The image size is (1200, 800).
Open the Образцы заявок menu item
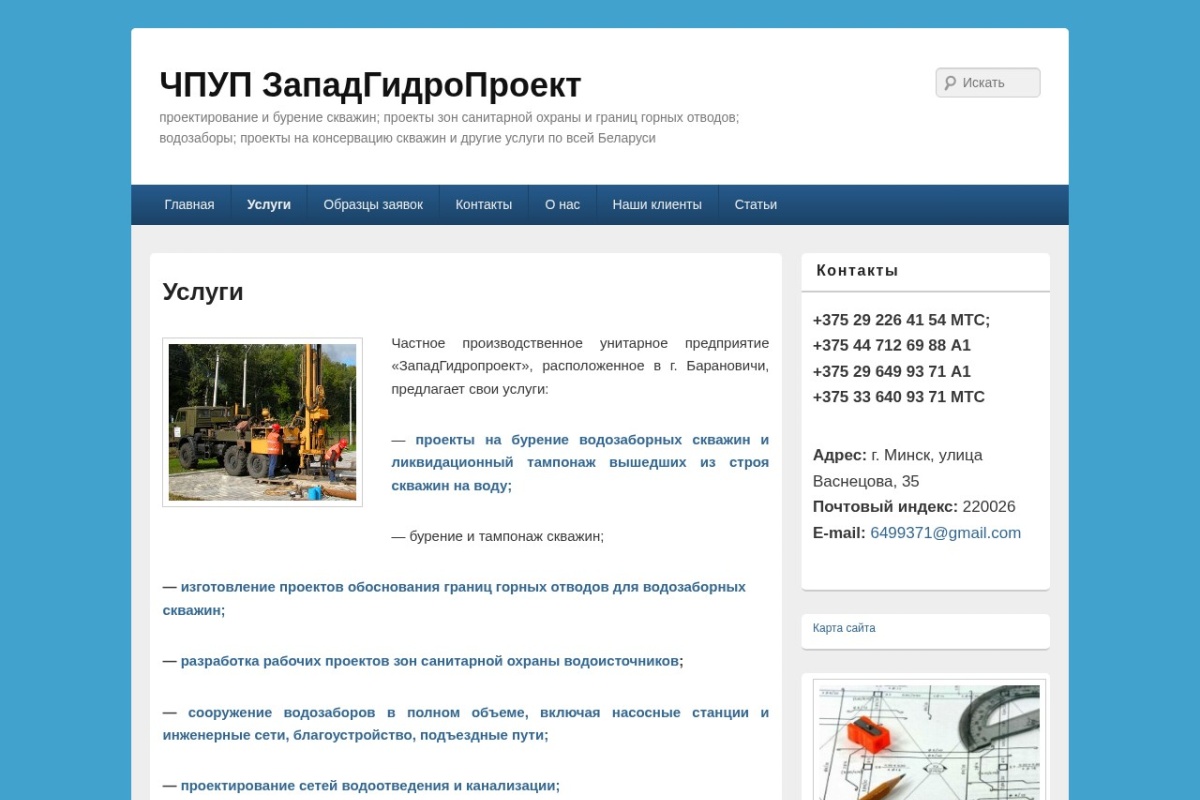[373, 205]
